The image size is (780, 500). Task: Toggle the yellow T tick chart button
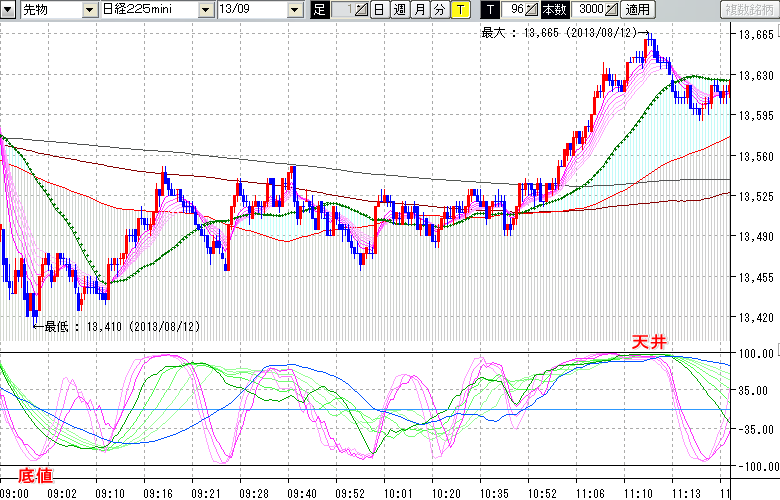(459, 10)
